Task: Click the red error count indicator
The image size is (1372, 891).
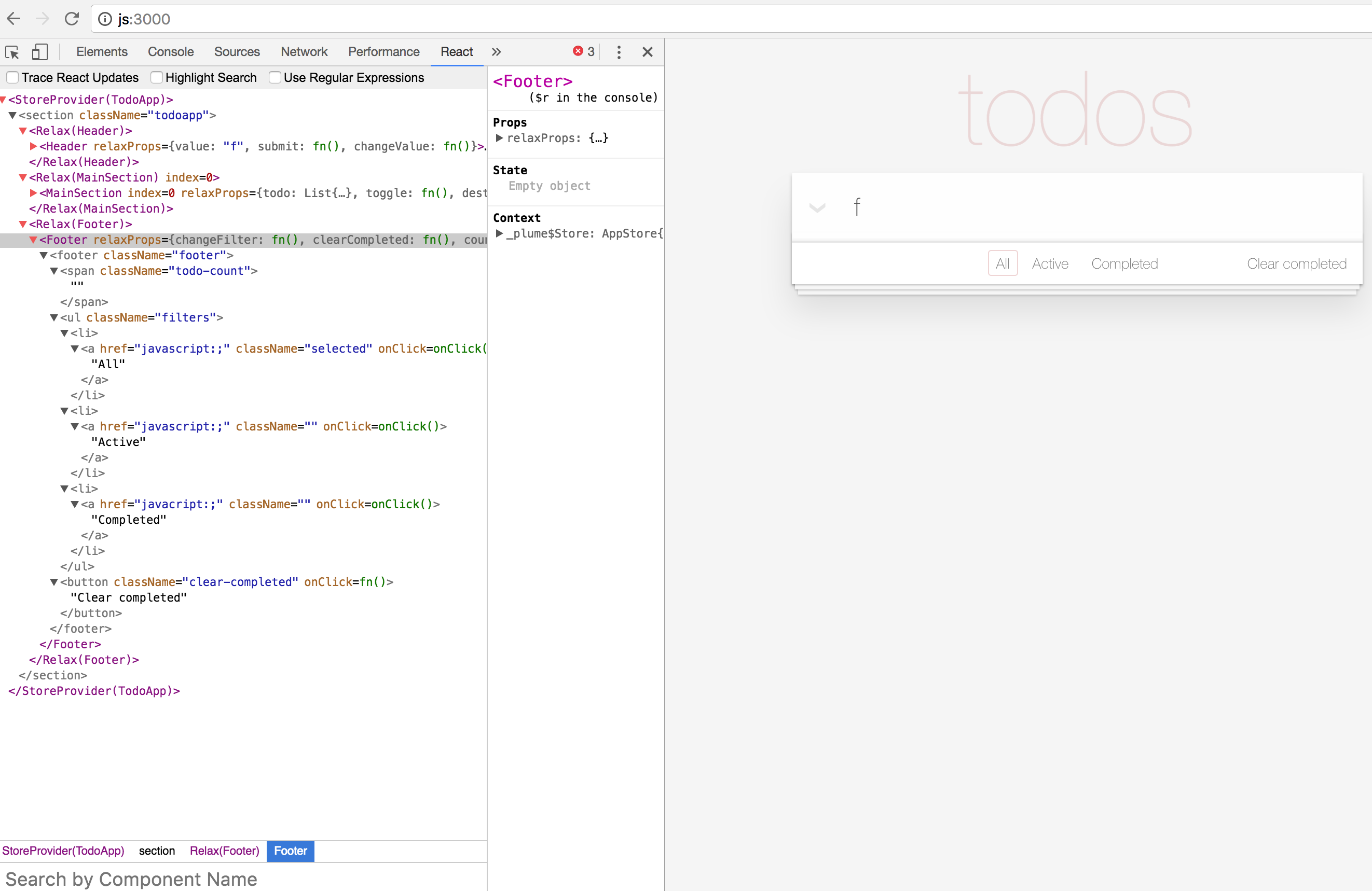Action: coord(583,52)
